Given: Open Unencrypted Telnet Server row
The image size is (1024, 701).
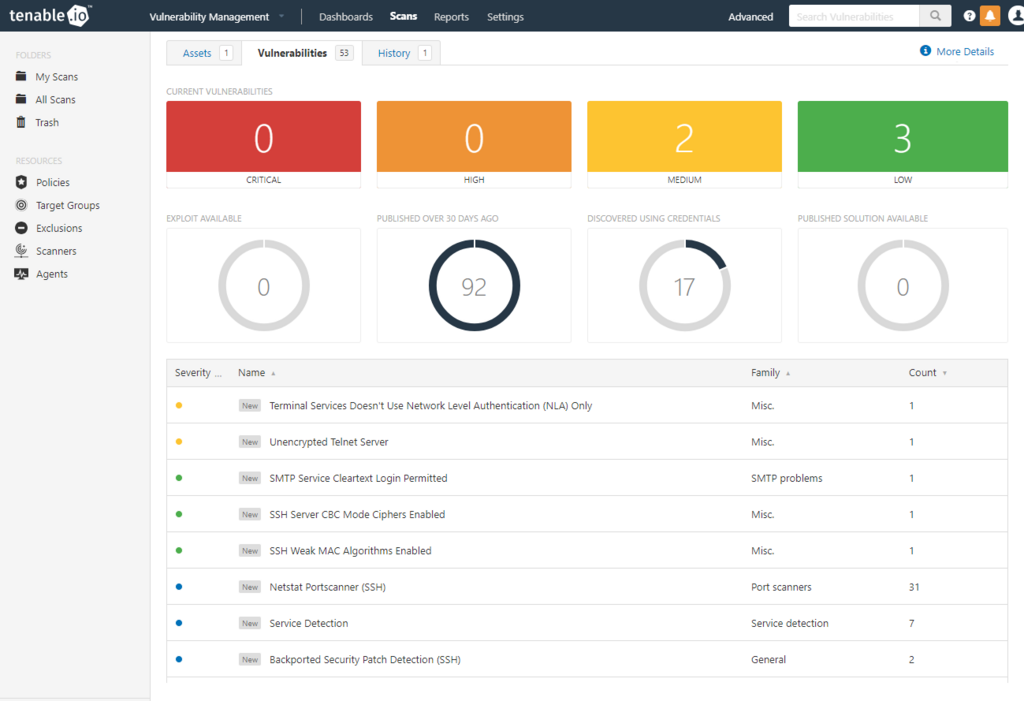Looking at the screenshot, I should pos(587,442).
